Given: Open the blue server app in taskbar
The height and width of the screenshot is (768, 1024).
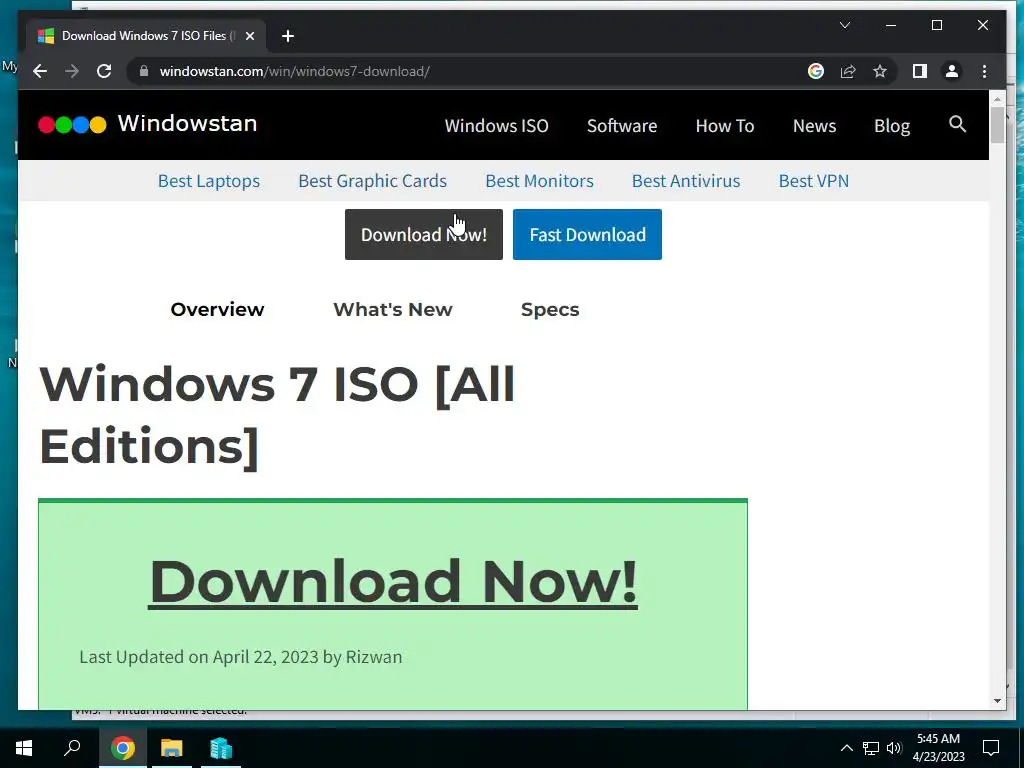Looking at the screenshot, I should 221,748.
